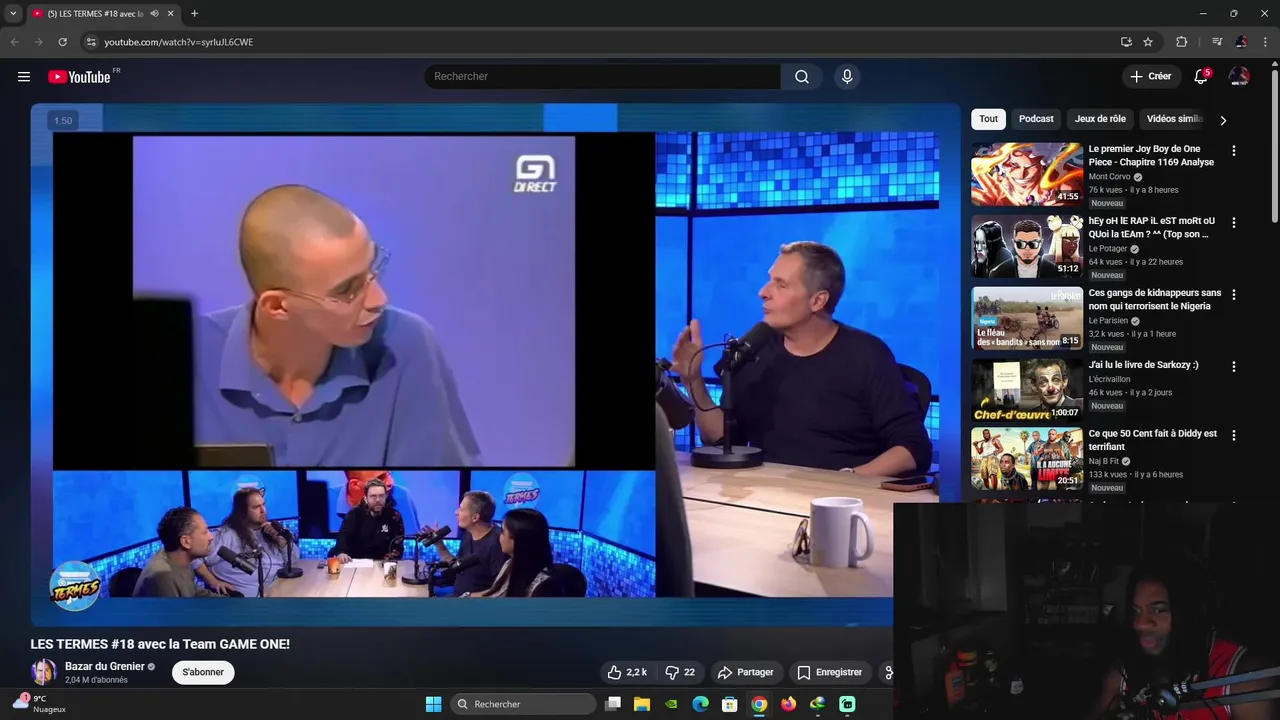This screenshot has width=1280, height=720.
Task: Open options for Joy Boy video
Action: click(1233, 151)
